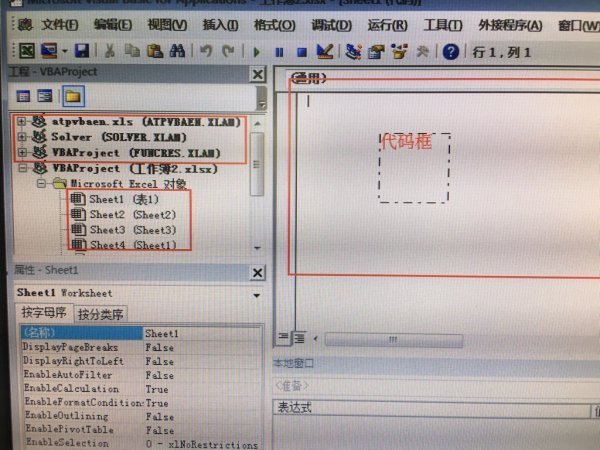Screen dimensions: 600x450
Task: Select EnablePivotTable property row
Action: [x=142, y=430]
